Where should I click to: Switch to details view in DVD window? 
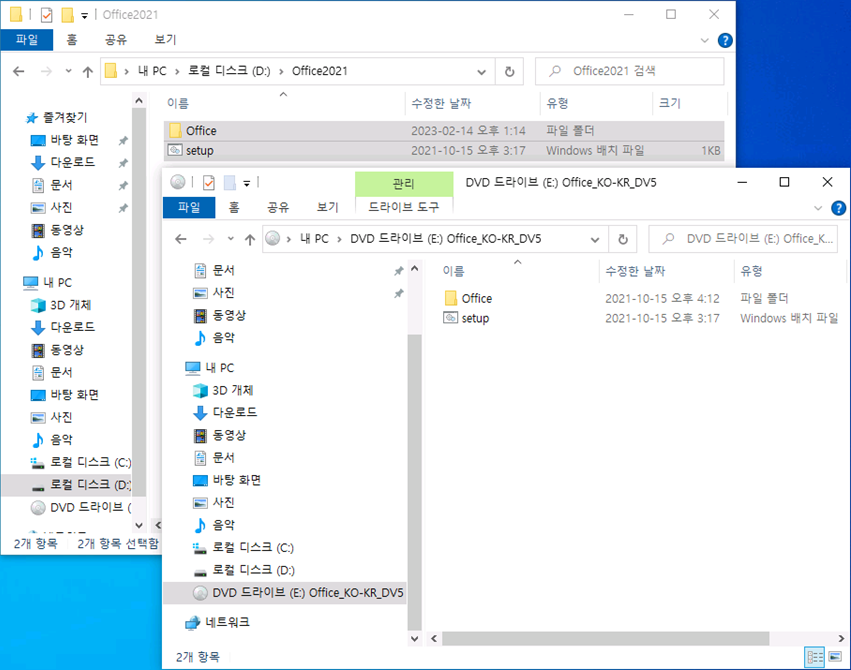815,658
